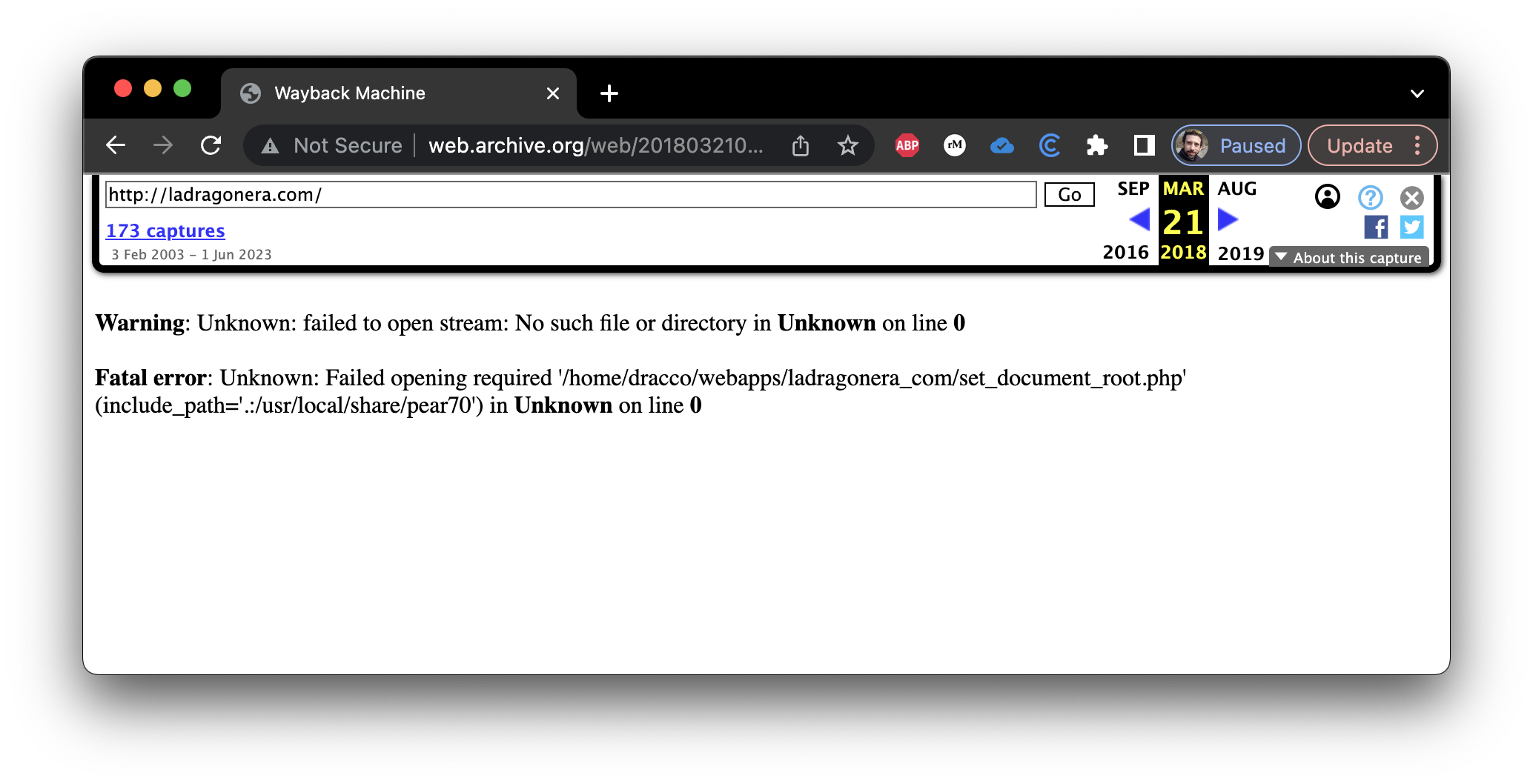1533x784 pixels.
Task: Click the share page icon in address bar
Action: [x=801, y=145]
